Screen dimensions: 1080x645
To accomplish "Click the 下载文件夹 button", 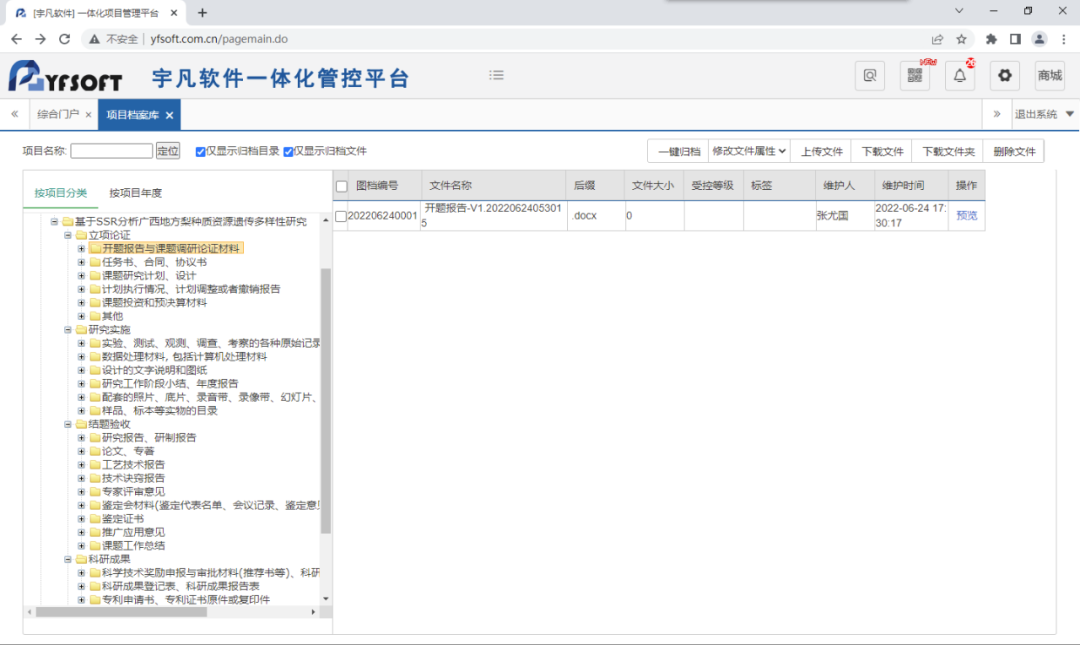I will click(948, 152).
